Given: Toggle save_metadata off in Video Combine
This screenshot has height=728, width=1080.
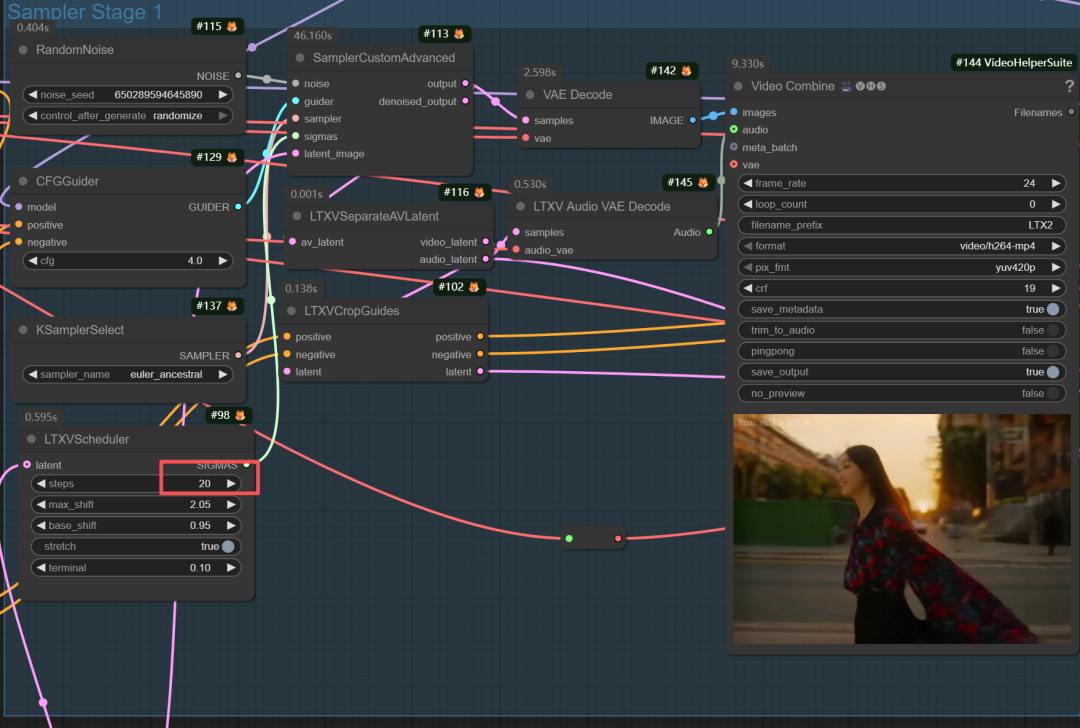Looking at the screenshot, I should (1052, 310).
